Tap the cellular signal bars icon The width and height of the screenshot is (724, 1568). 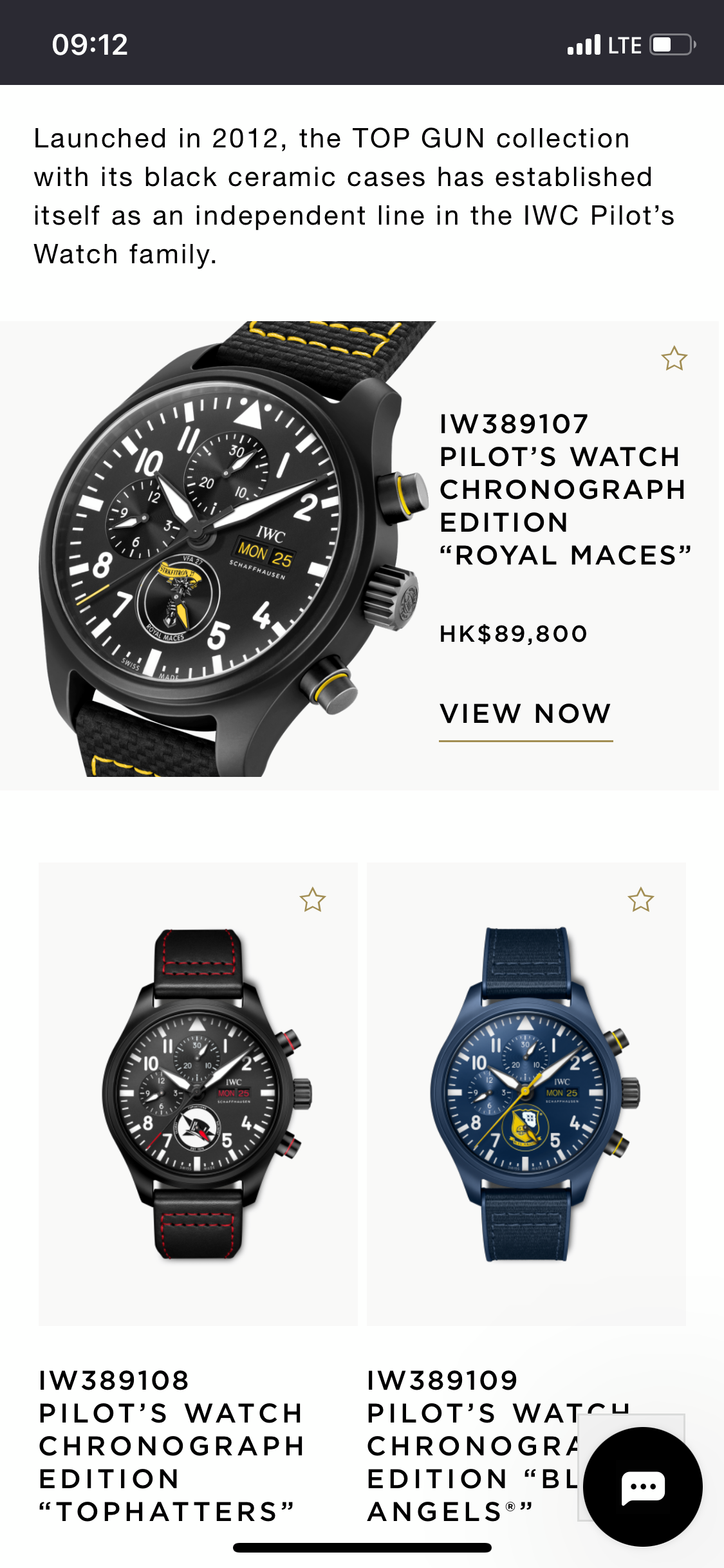pos(584,45)
